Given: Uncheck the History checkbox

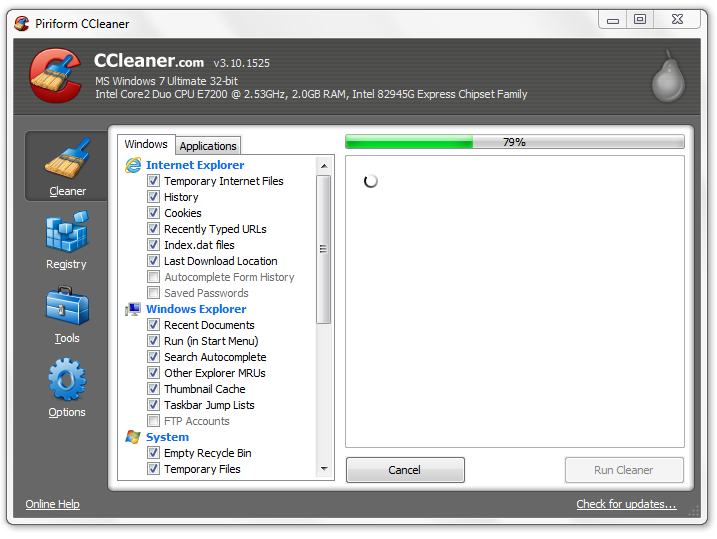Looking at the screenshot, I should [x=154, y=197].
